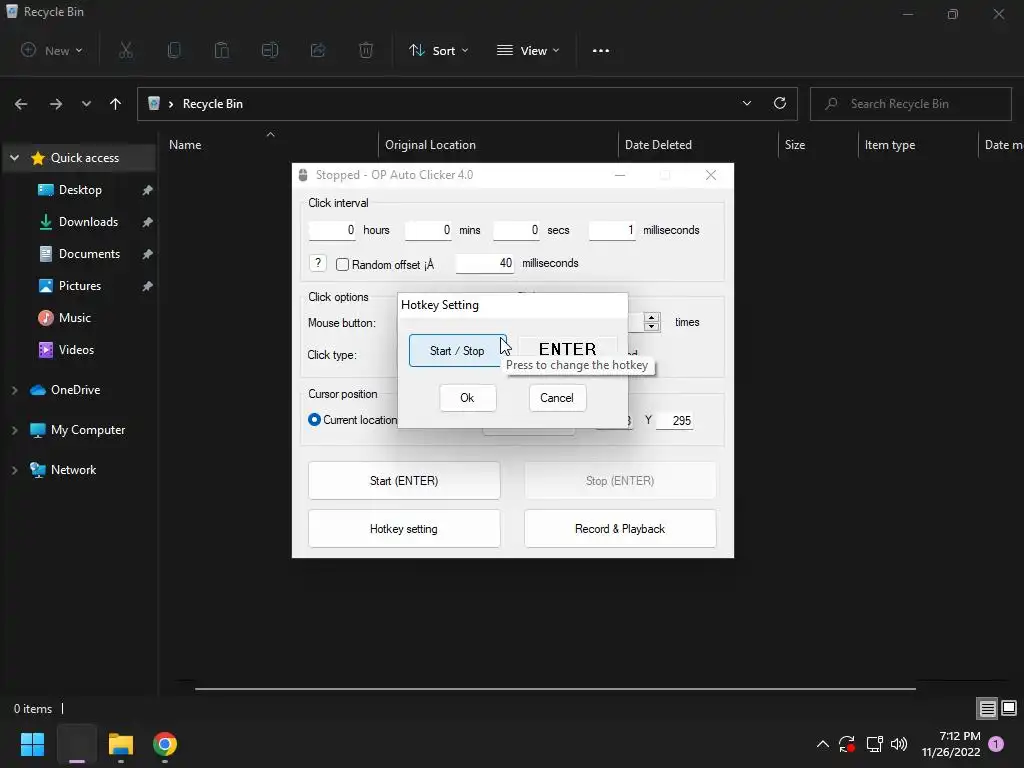
Task: Click the Paste clipboard icon
Action: [x=222, y=50]
